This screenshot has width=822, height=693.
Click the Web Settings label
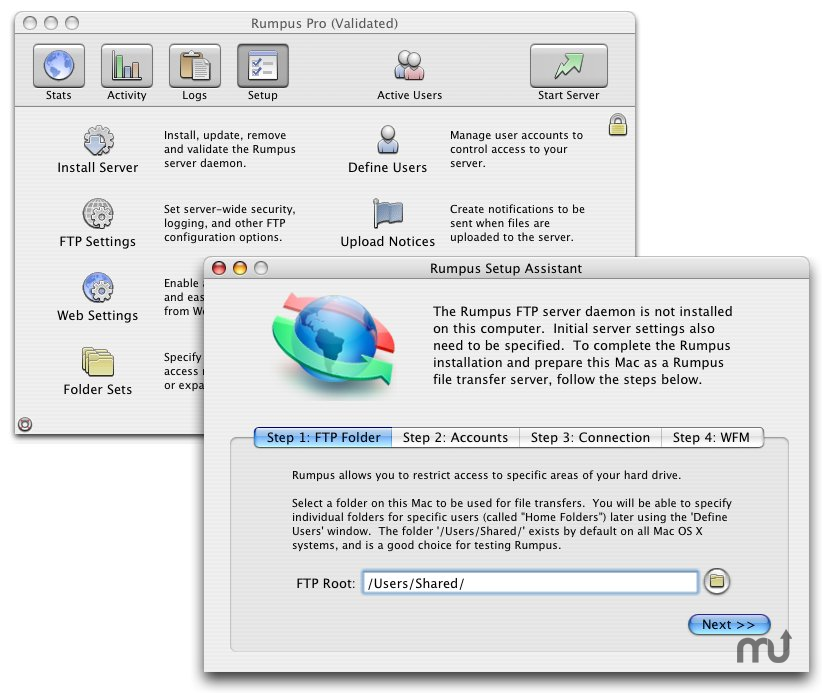[x=98, y=316]
